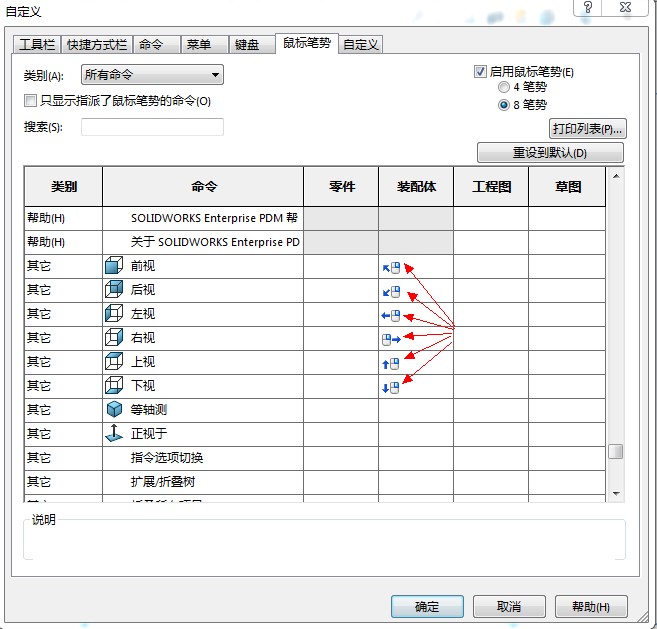The image size is (657, 629).
Task: Click the scrollbar down arrow of the table
Action: (x=616, y=493)
